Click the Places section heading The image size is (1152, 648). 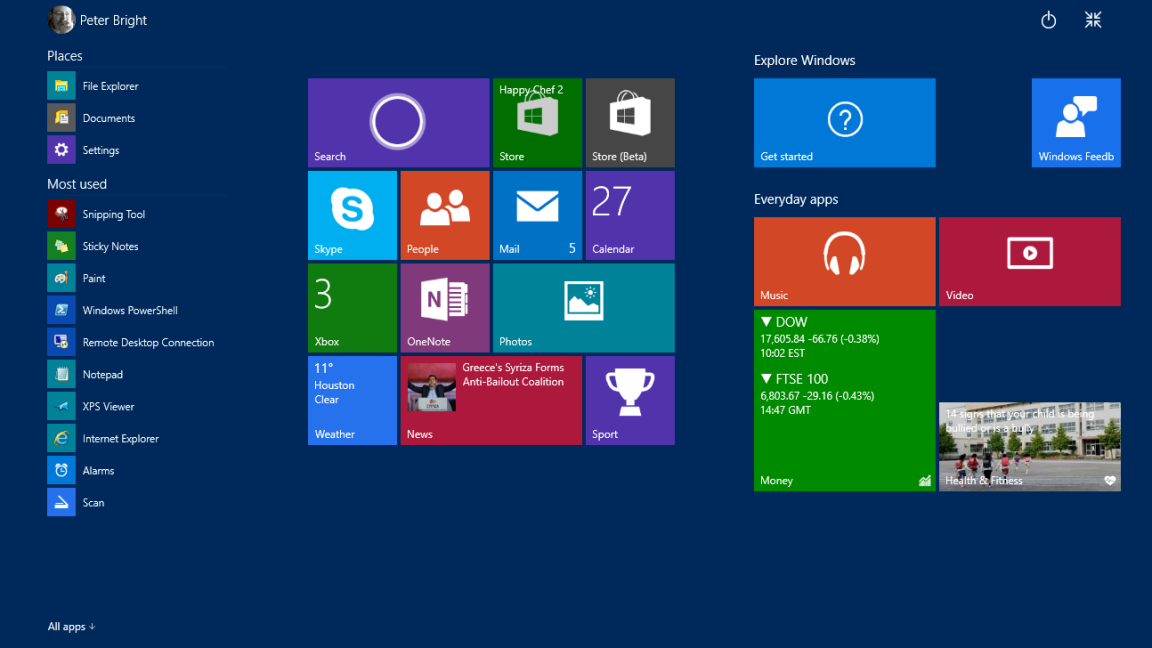pyautogui.click(x=65, y=56)
